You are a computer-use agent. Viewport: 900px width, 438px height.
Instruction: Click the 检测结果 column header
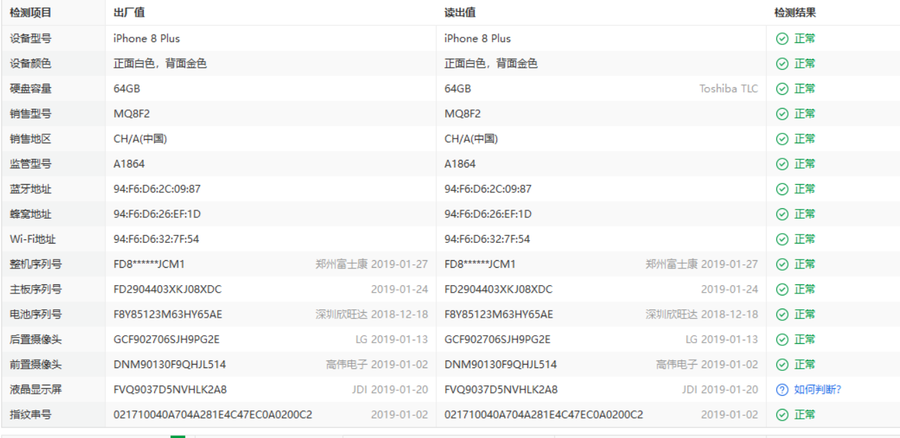pyautogui.click(x=795, y=13)
